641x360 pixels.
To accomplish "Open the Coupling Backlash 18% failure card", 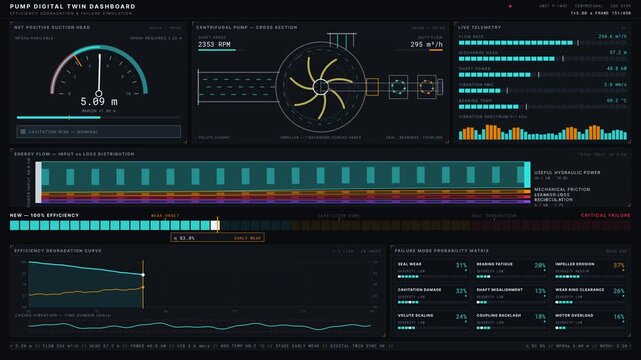I will (511, 322).
